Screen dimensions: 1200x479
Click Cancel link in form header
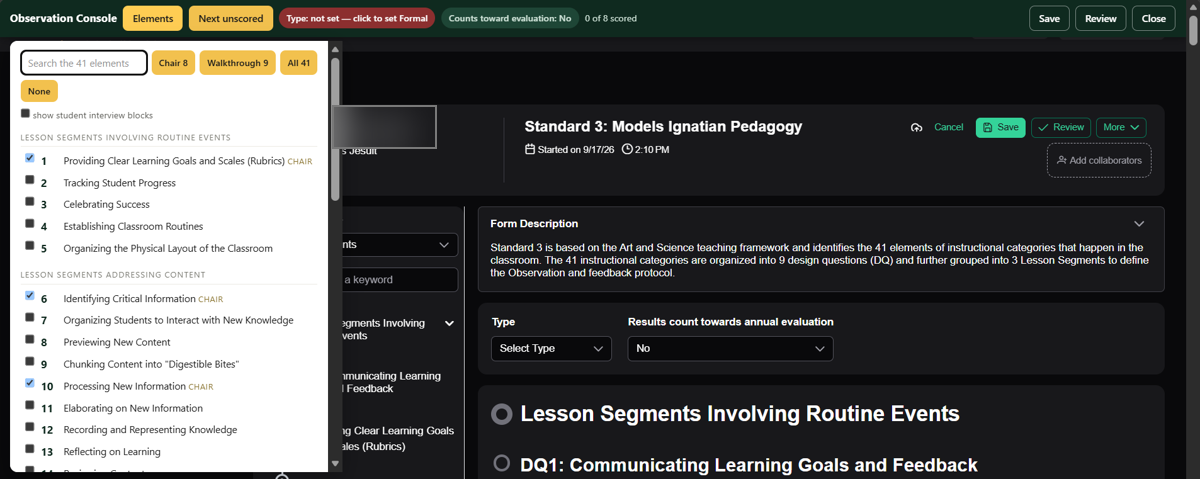tap(948, 127)
